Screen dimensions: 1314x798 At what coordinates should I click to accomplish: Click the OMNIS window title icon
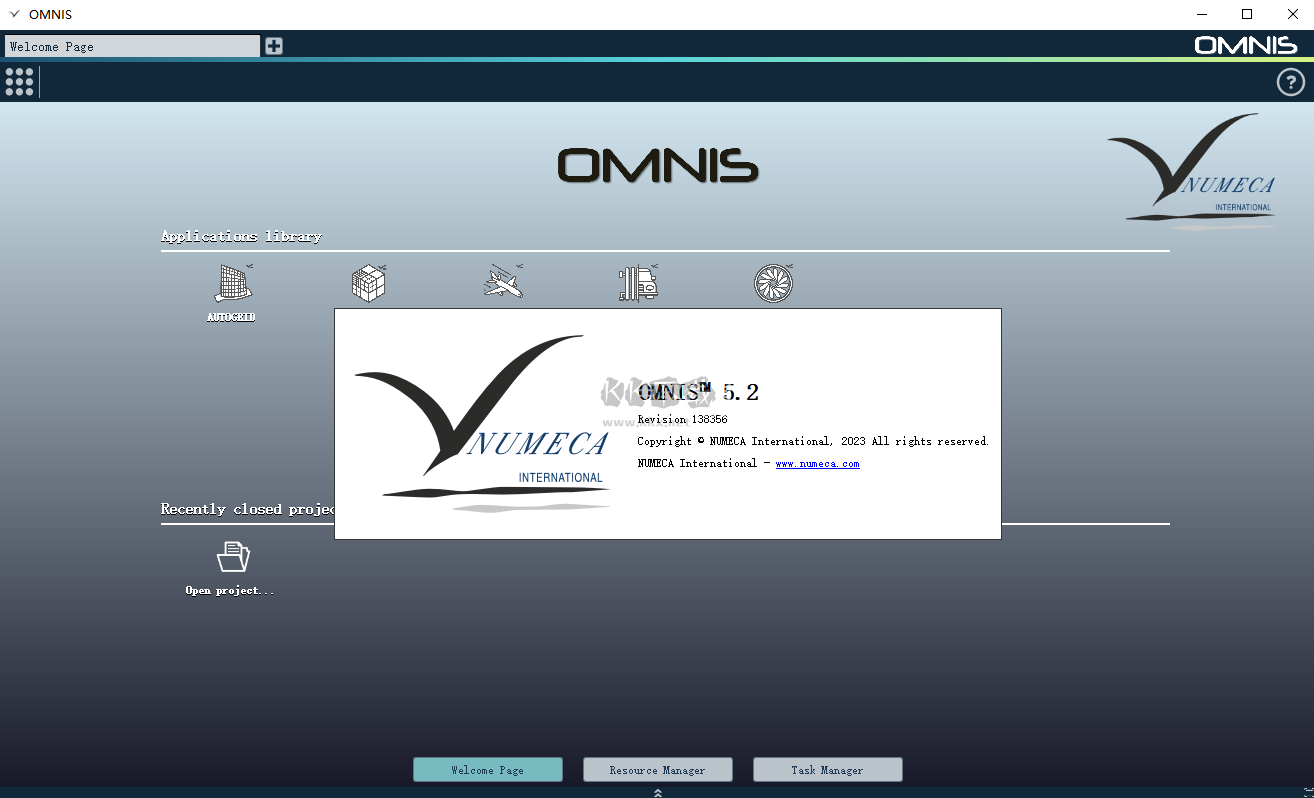click(x=14, y=14)
